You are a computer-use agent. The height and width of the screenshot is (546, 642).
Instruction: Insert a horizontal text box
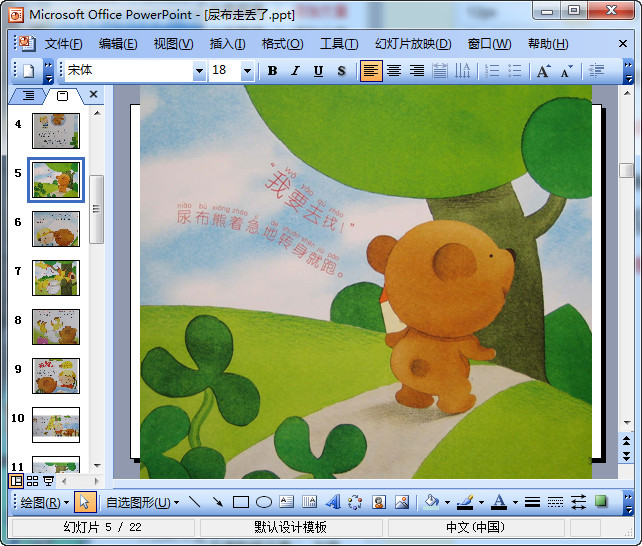click(x=287, y=502)
